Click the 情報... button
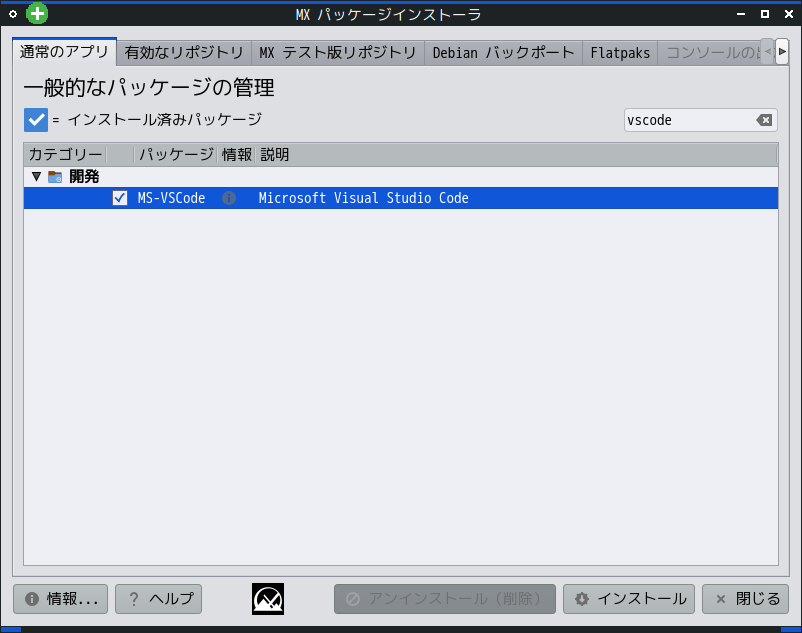Viewport: 802px width, 633px height. pyautogui.click(x=60, y=598)
